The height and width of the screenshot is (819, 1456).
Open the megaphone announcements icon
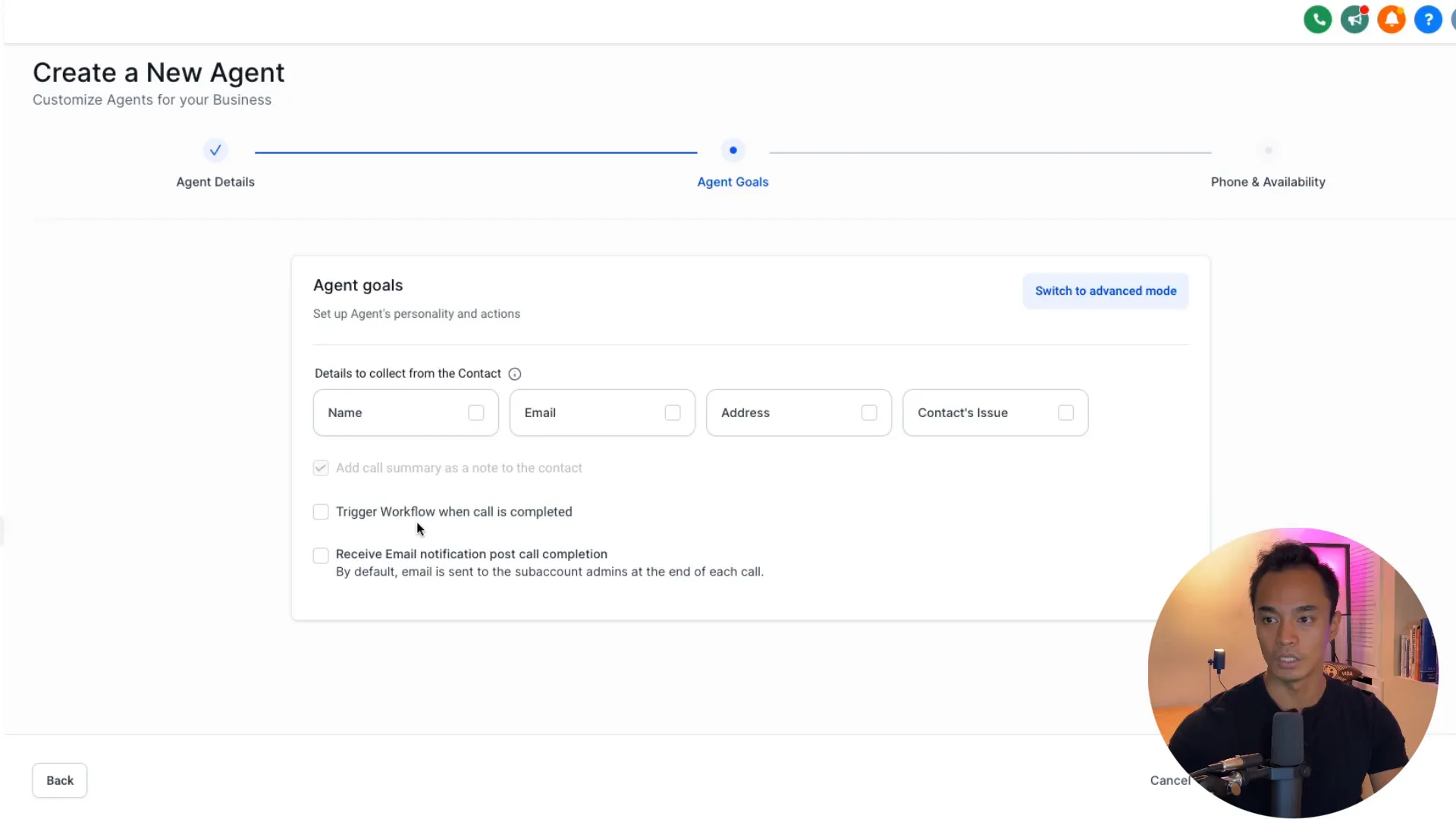tap(1354, 19)
